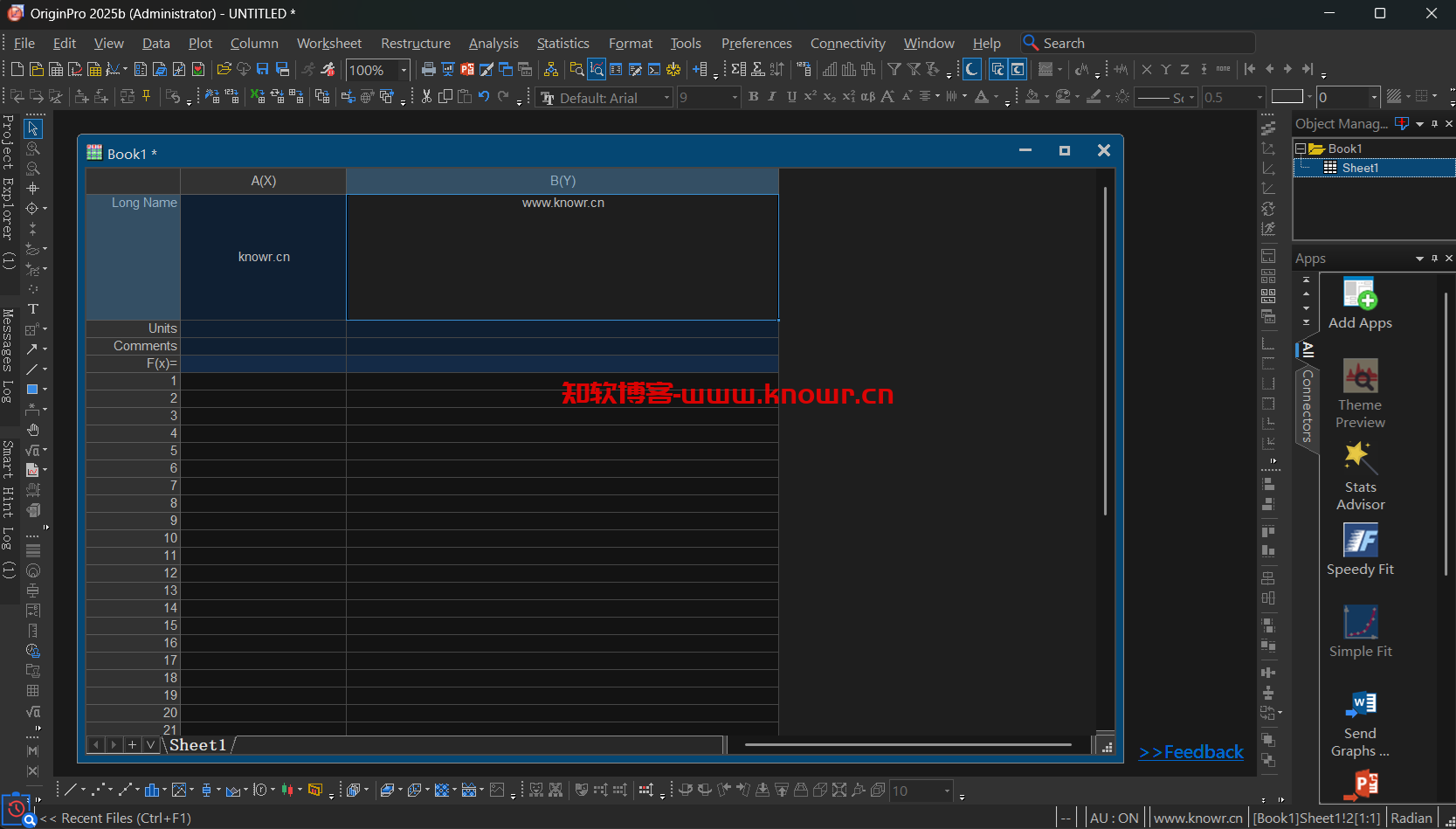This screenshot has width=1456, height=829.
Task: Toggle AU : ON auto update status
Action: pyautogui.click(x=1114, y=818)
